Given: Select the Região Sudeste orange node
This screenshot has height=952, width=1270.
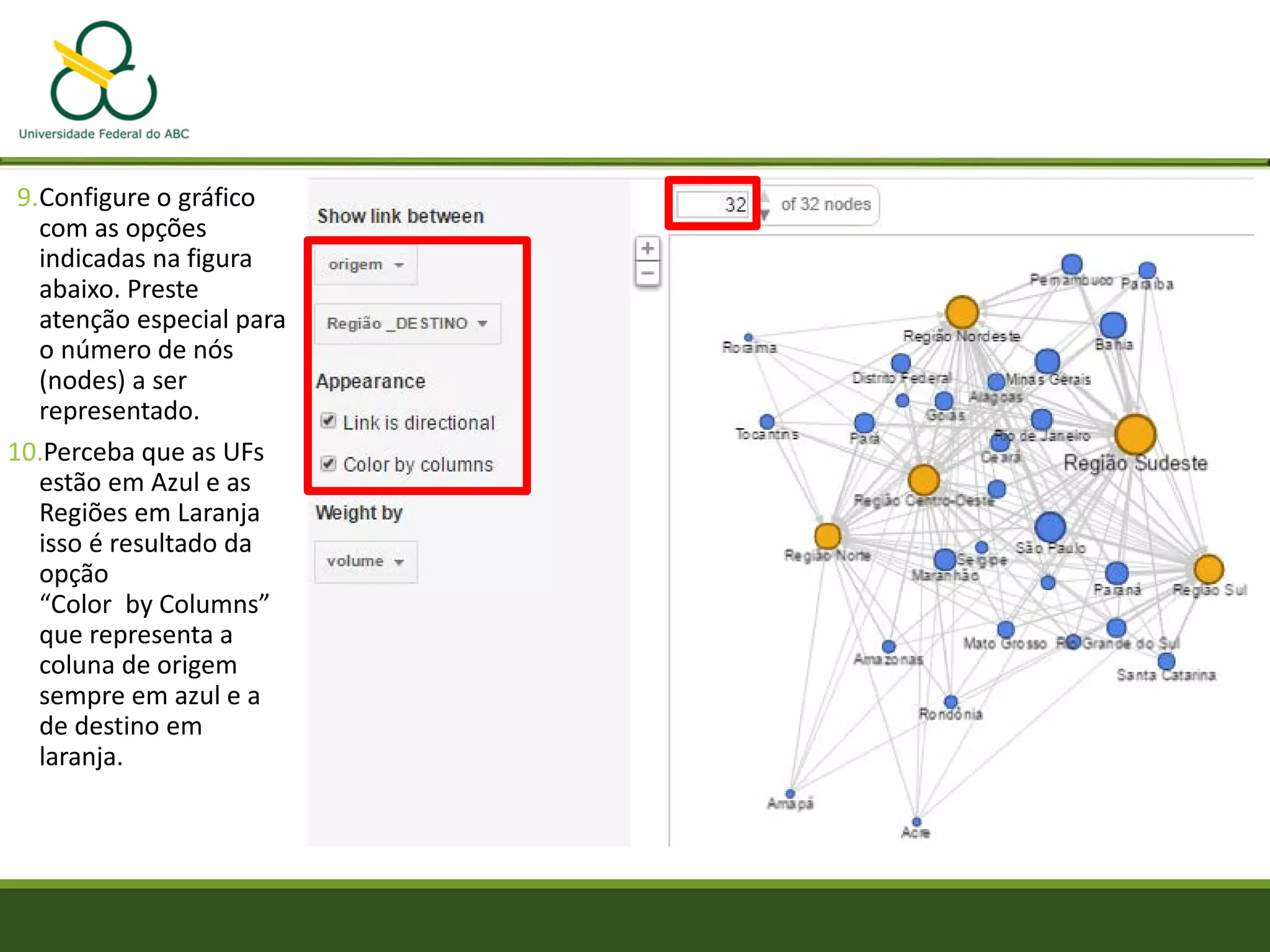Looking at the screenshot, I should click(x=1135, y=434).
